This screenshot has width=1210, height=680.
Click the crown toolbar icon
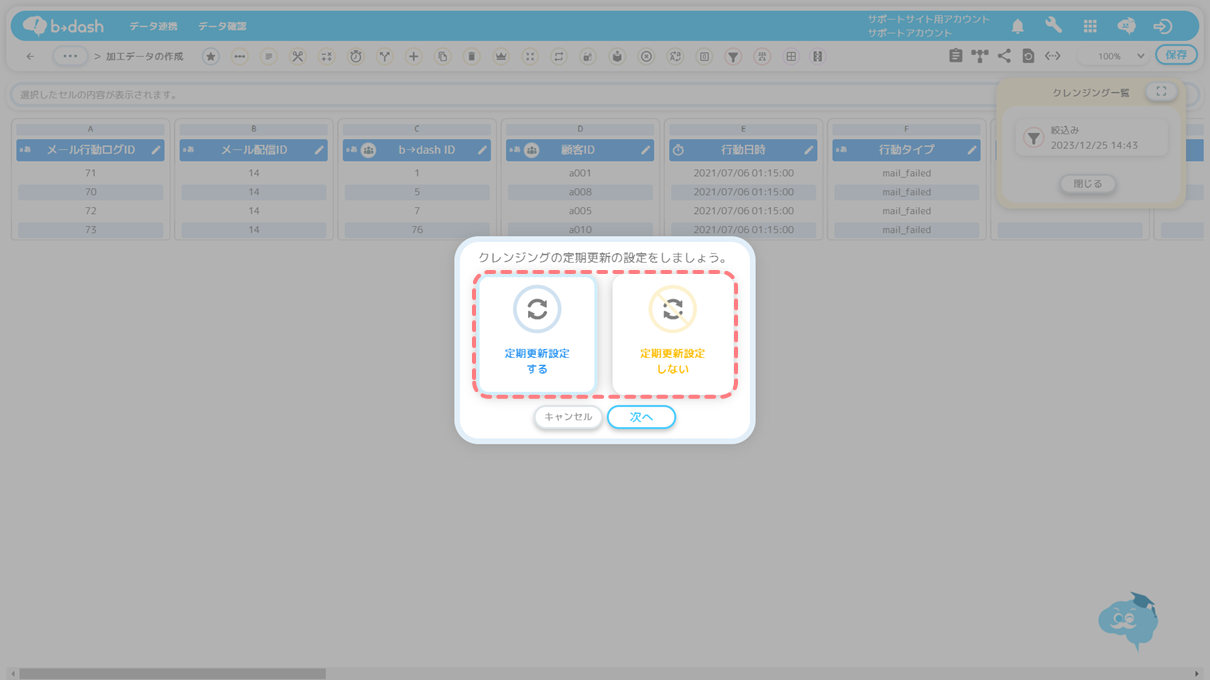(501, 57)
